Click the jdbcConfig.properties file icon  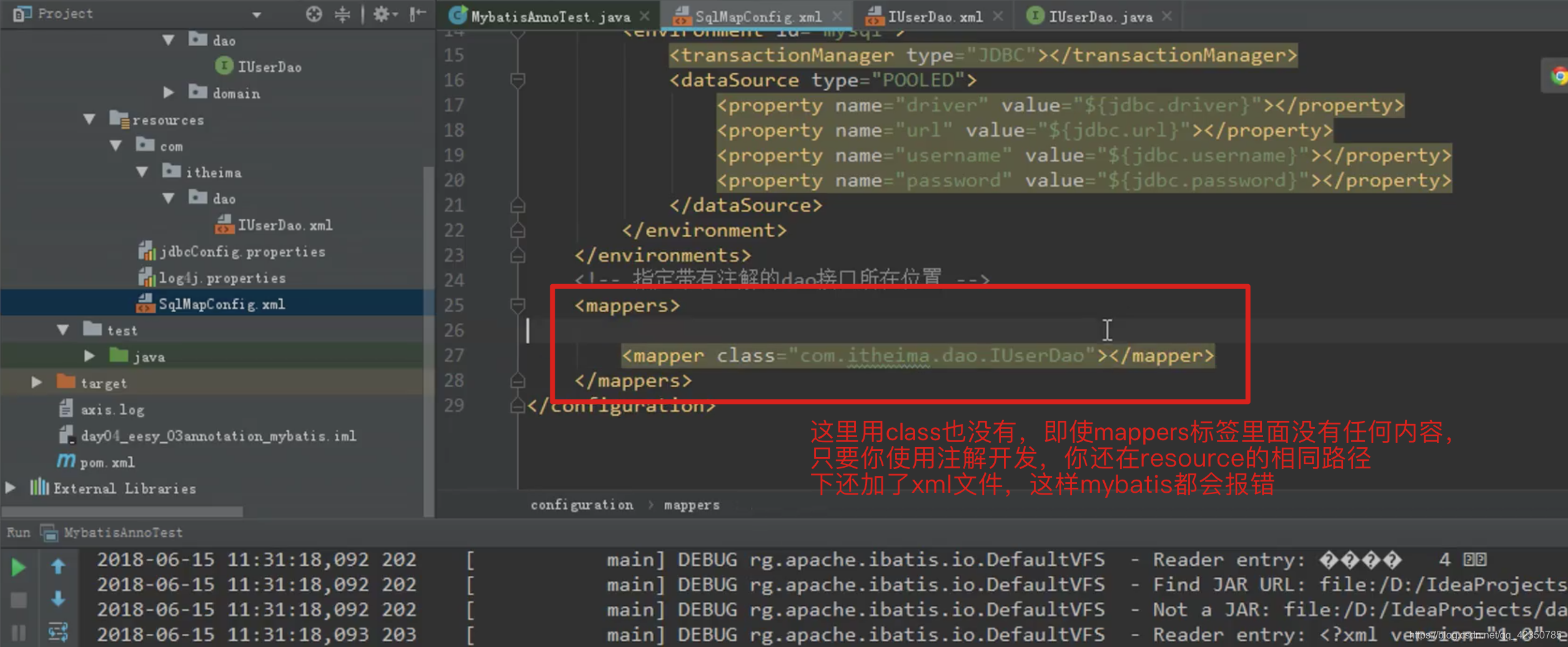coord(146,250)
